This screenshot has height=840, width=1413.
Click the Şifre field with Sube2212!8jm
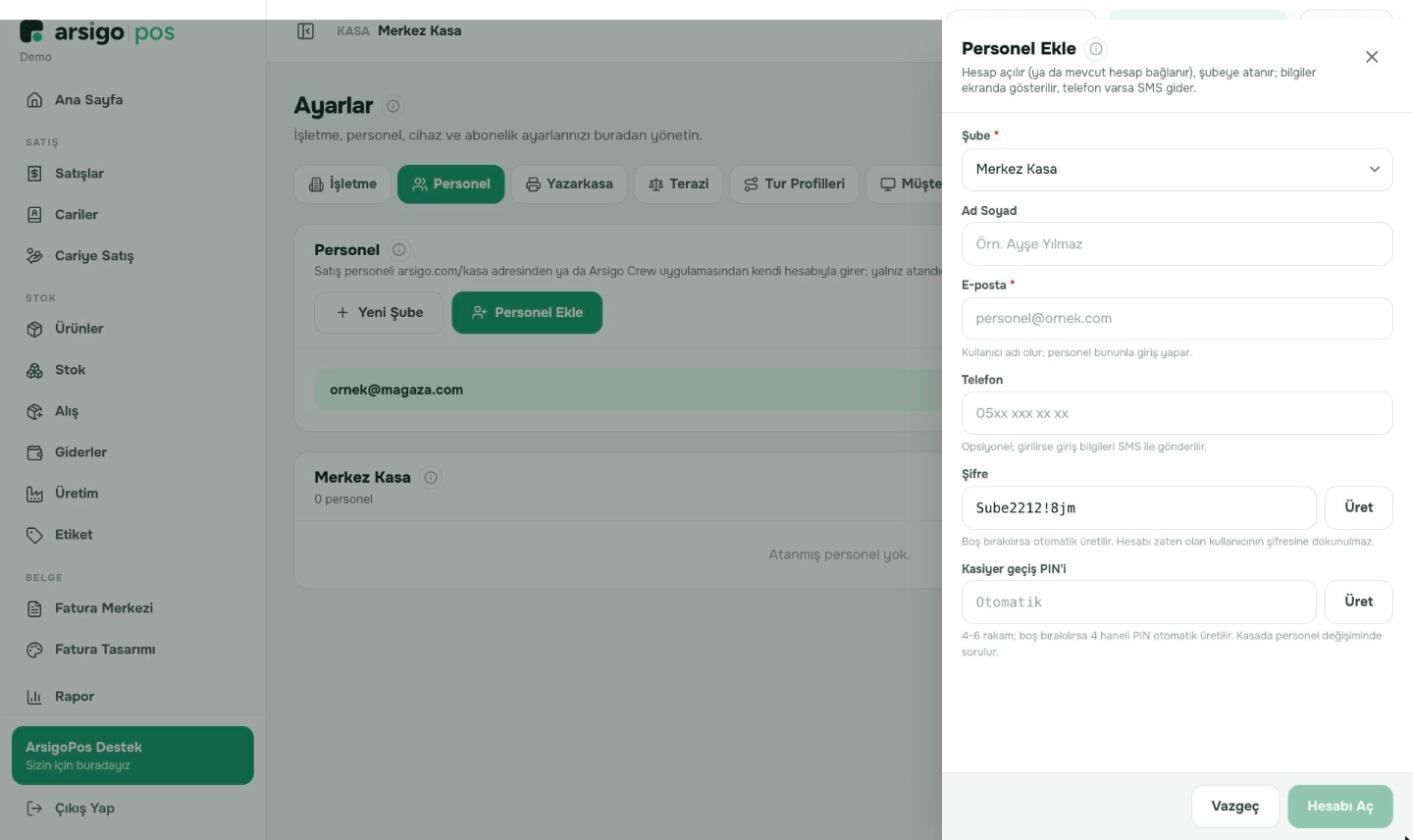(1139, 508)
